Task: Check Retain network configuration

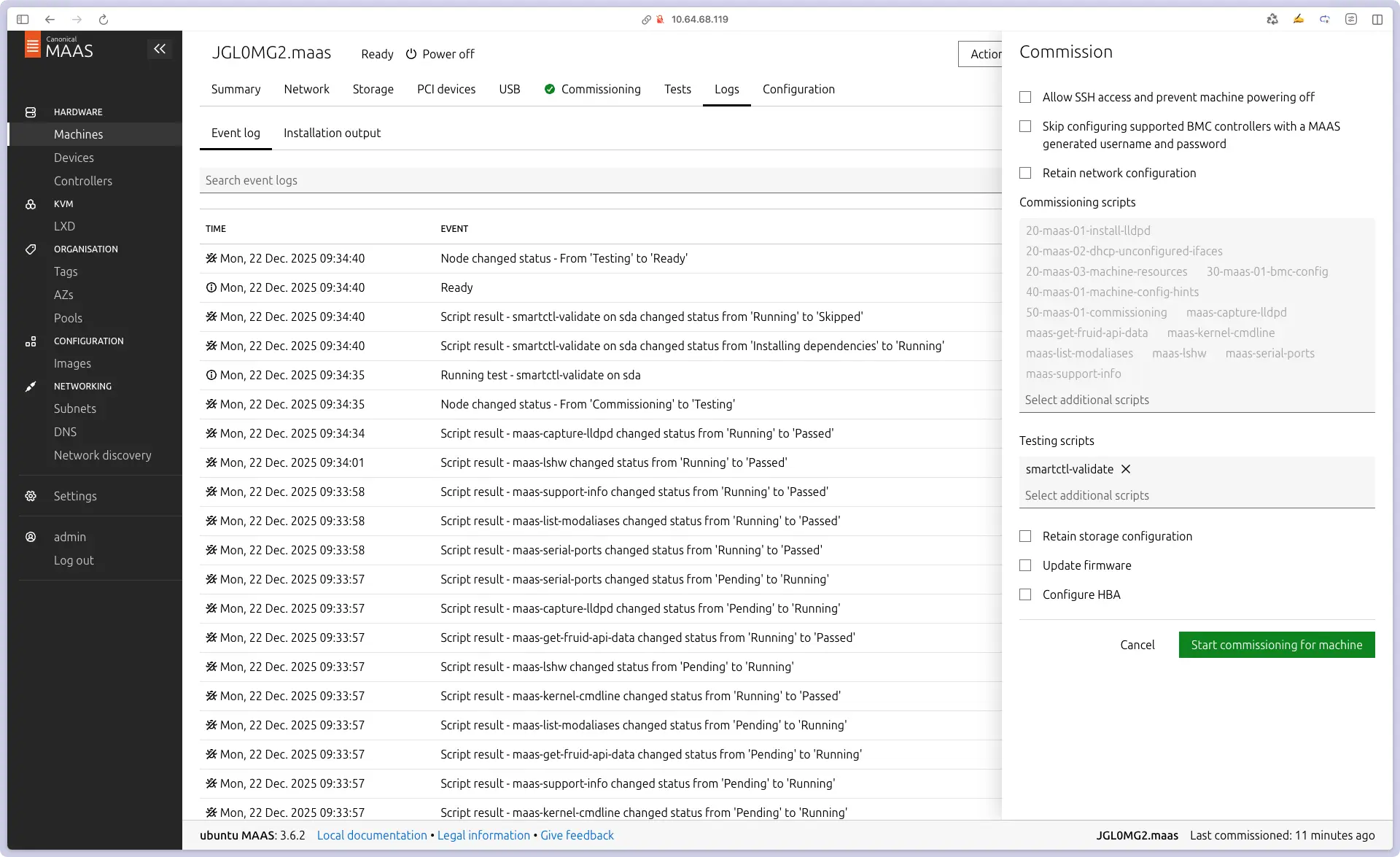Action: (1025, 173)
